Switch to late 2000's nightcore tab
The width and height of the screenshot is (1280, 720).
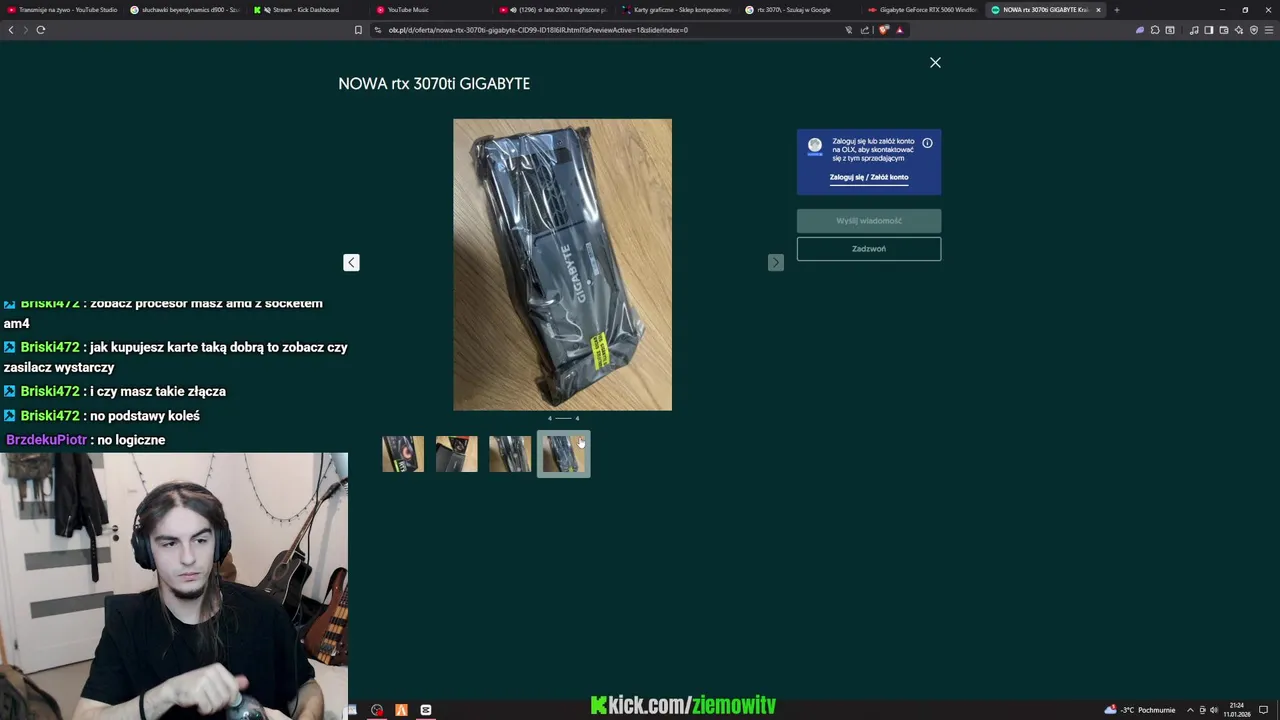pyautogui.click(x=554, y=10)
